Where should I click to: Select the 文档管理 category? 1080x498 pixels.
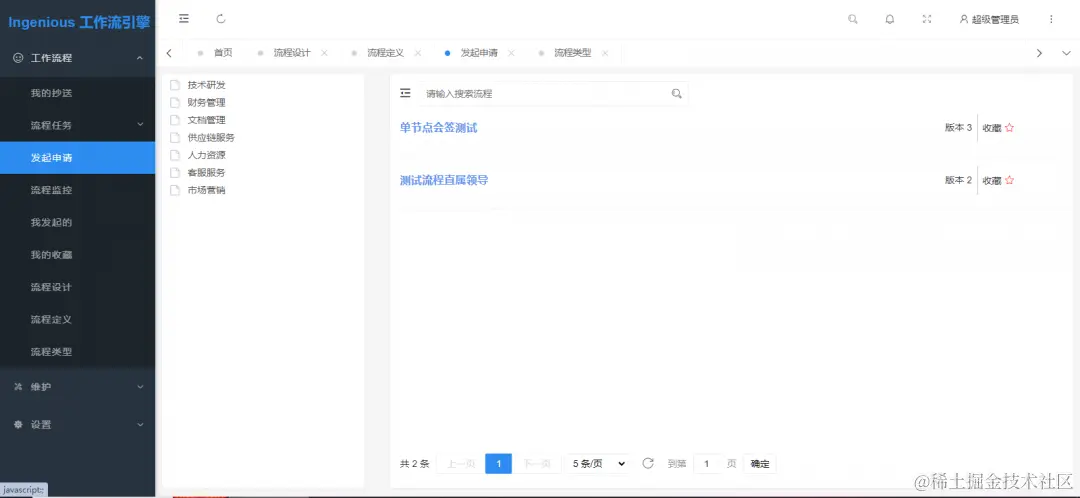coord(206,120)
